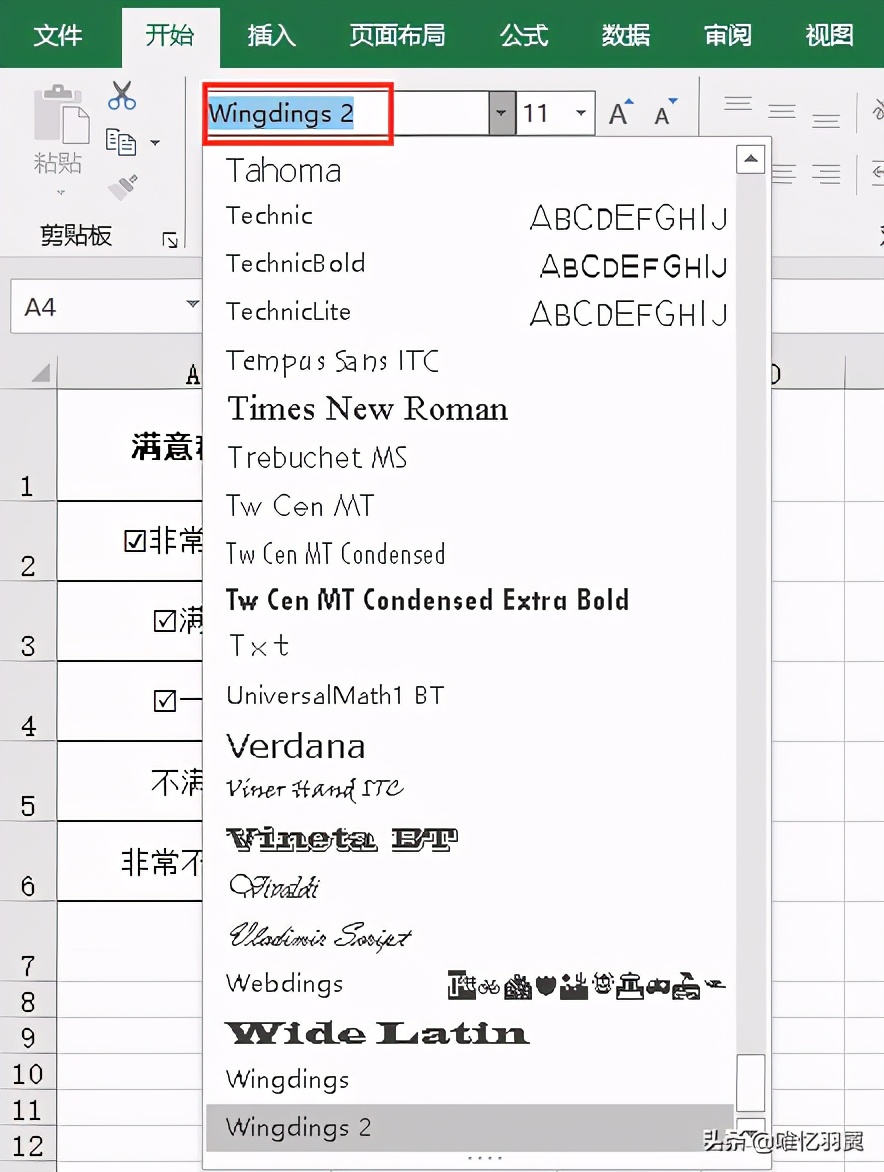Screen dimensions: 884x1172
Task: Click the checkbox symbol in row 3
Action: coord(164,620)
